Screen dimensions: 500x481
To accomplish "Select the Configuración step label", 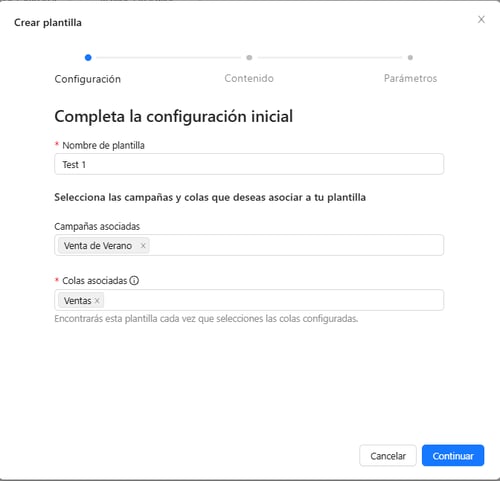I will tap(88, 79).
